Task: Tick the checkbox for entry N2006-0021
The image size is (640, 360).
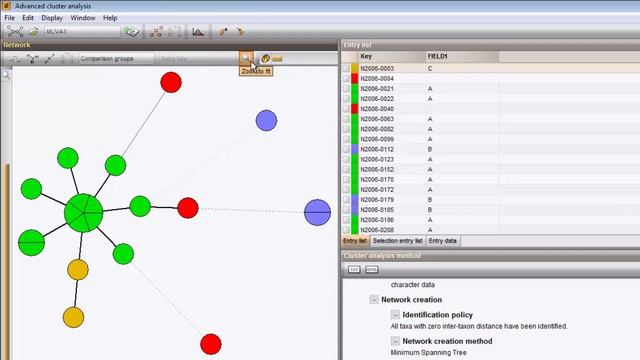Action: coord(346,89)
